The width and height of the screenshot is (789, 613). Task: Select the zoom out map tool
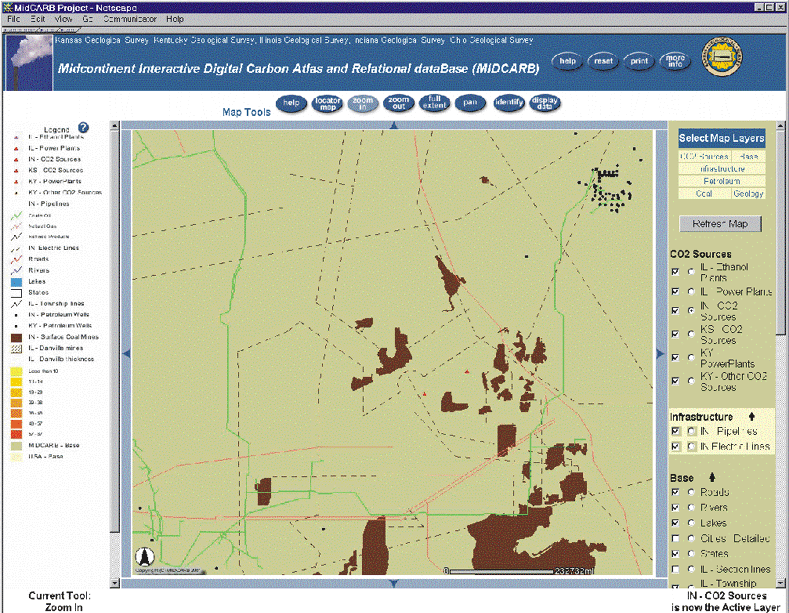399,103
